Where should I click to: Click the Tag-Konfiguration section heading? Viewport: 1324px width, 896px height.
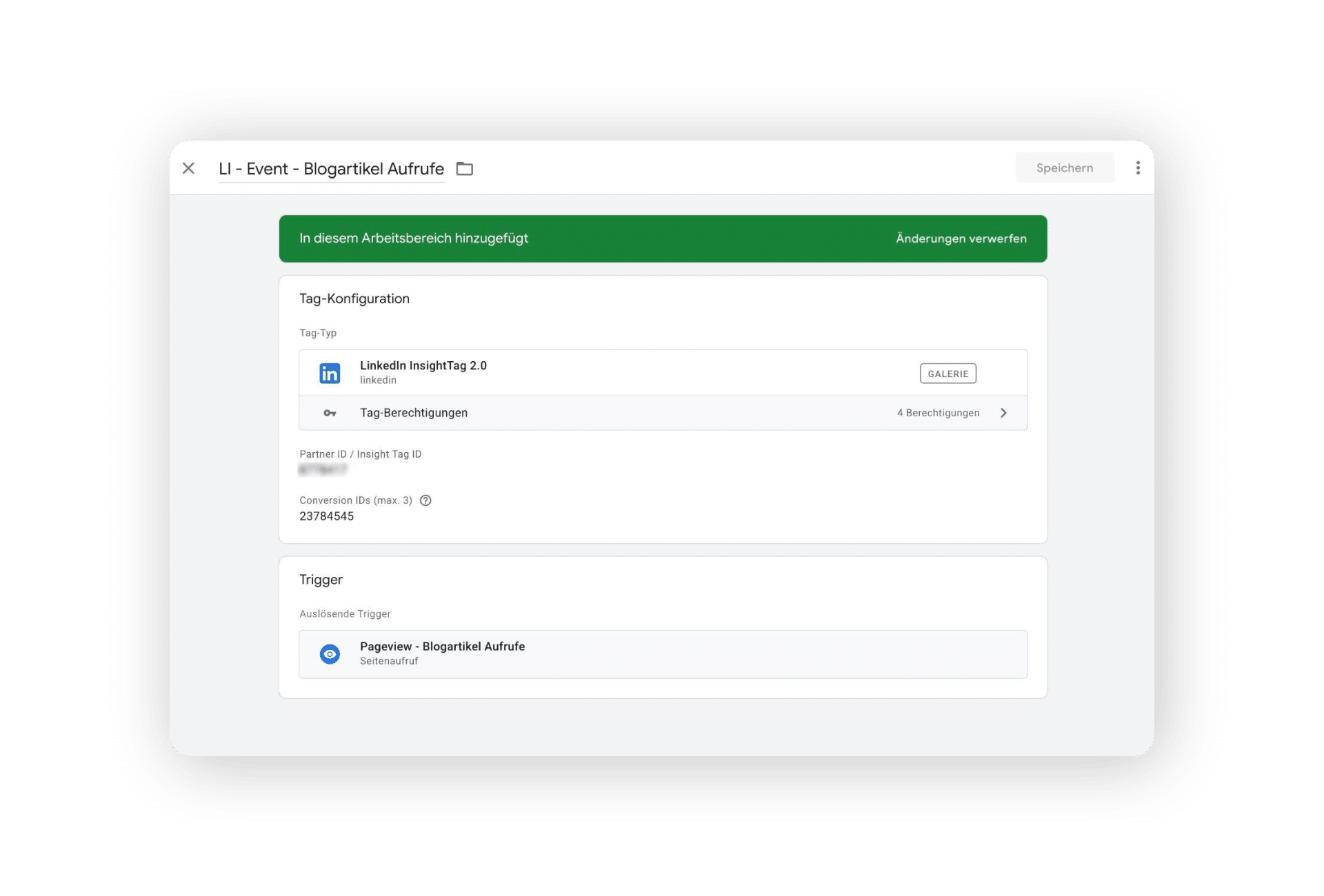(354, 298)
